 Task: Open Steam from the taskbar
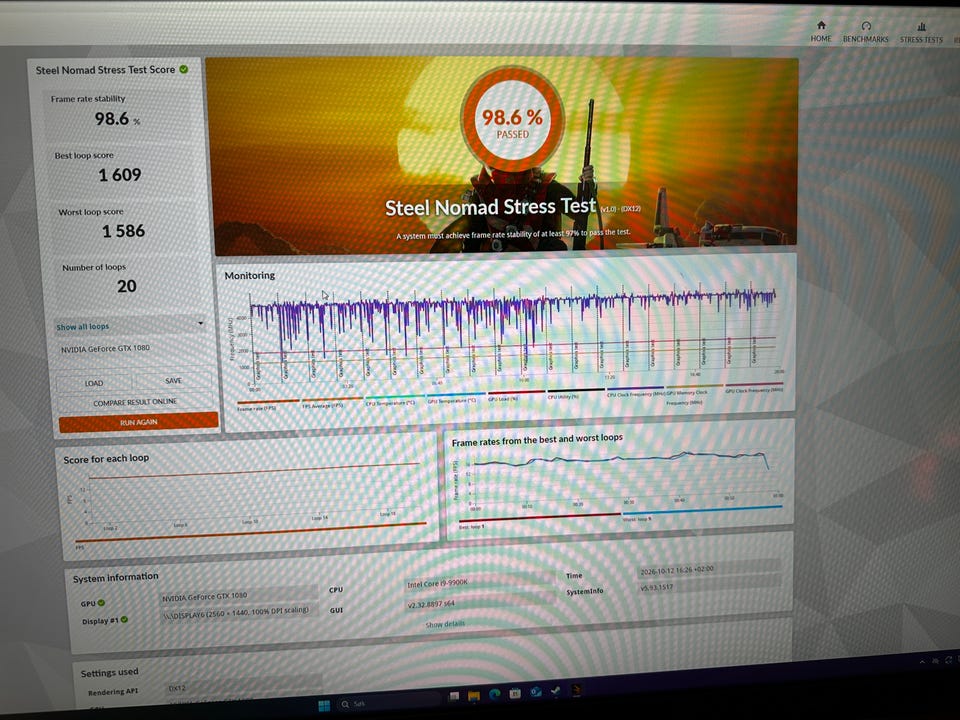pyautogui.click(x=555, y=691)
